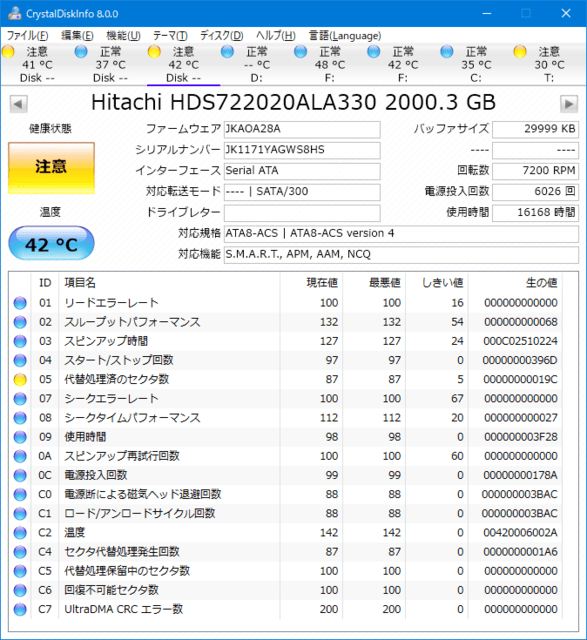Click the yellow 注意 health status button
Screen dimensions: 587x640
51,167
